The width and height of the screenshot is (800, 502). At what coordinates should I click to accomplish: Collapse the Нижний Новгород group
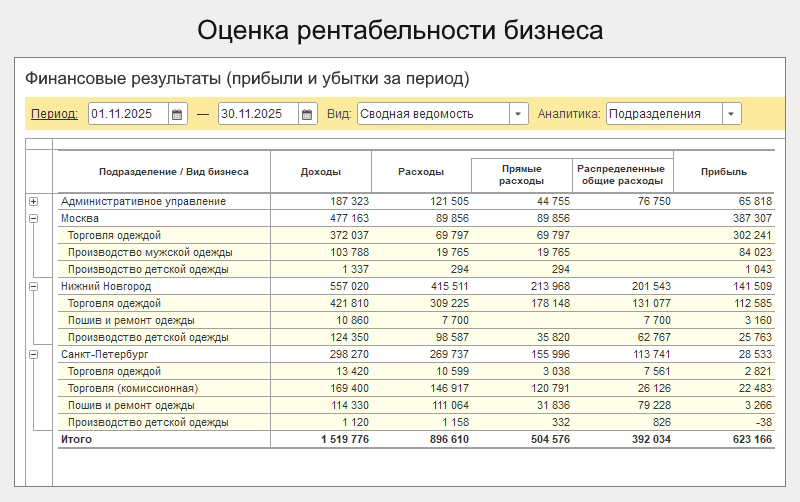[x=33, y=286]
